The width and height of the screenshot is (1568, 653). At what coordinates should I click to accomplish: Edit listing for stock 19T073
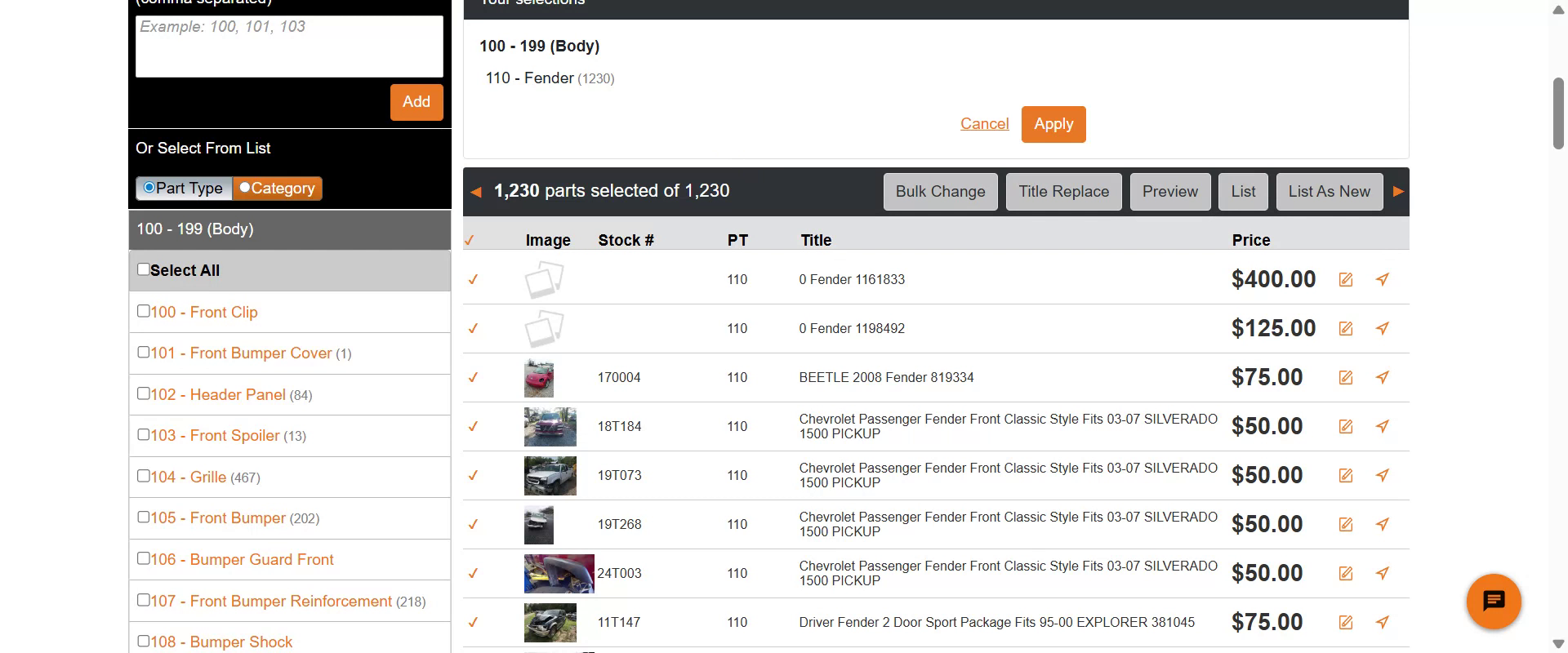[1346, 476]
